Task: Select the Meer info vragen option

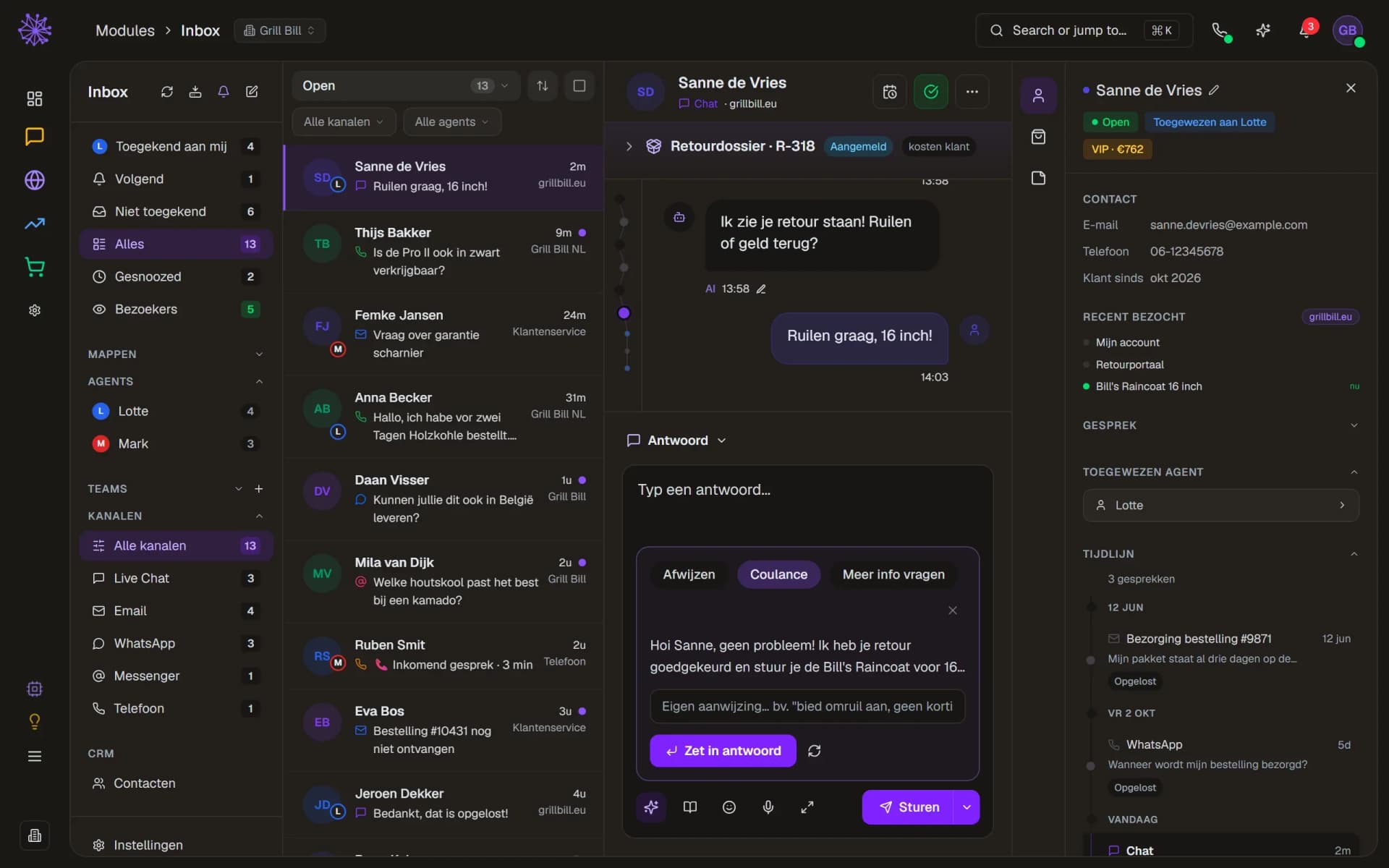Action: (x=893, y=574)
